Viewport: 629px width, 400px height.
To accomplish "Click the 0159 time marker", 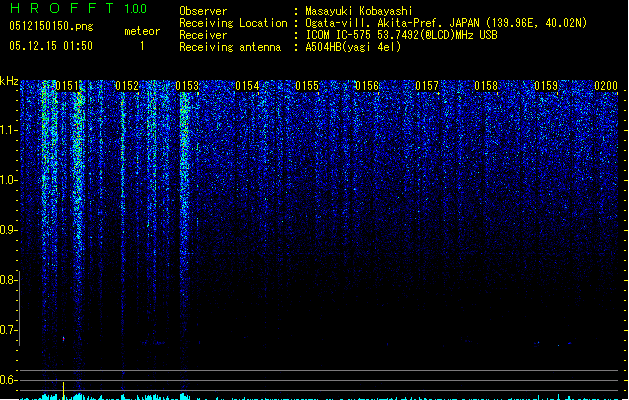I will [546, 86].
